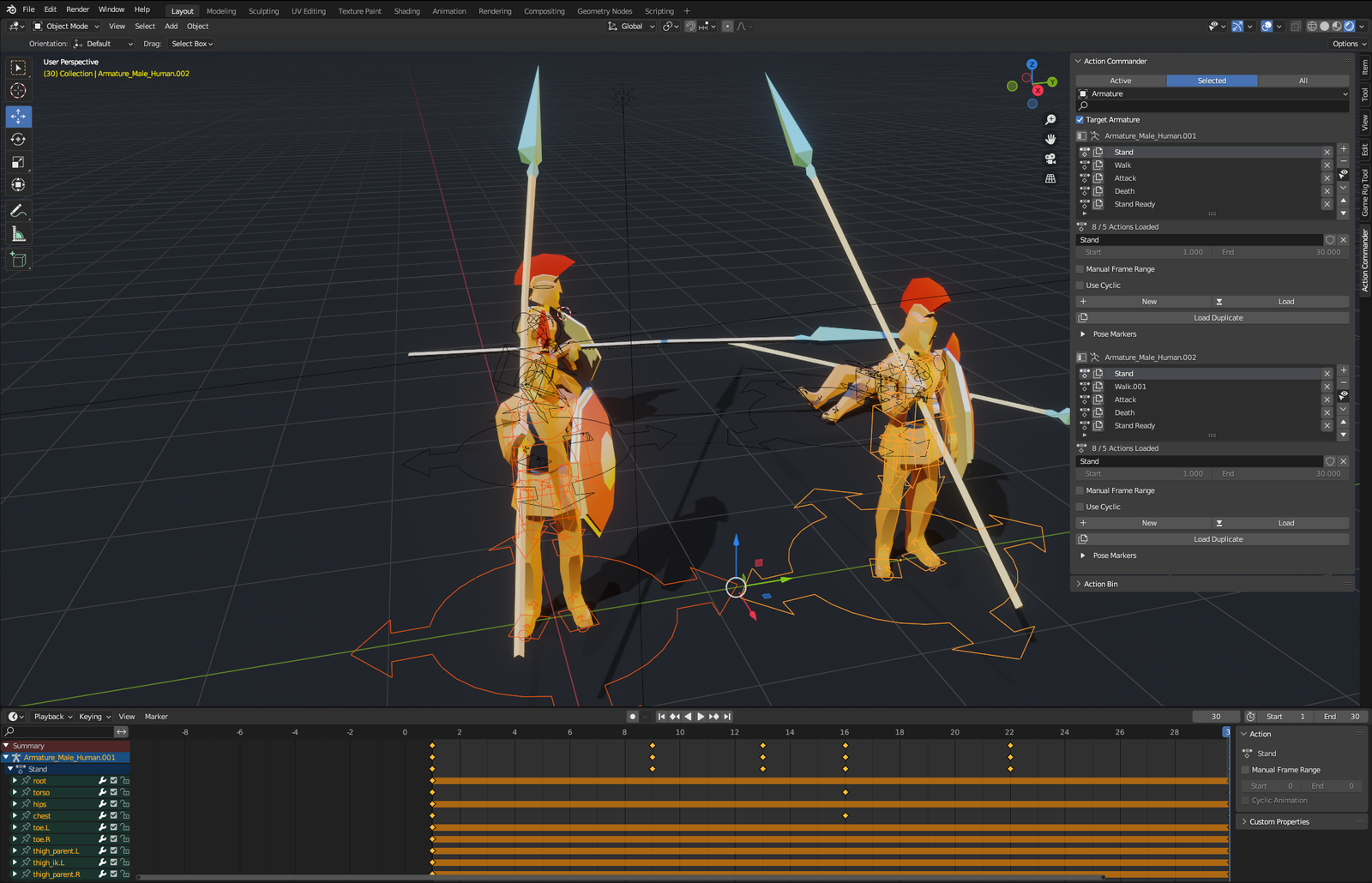Expand the torso bone channel
The width and height of the screenshot is (1372, 883).
[15, 792]
